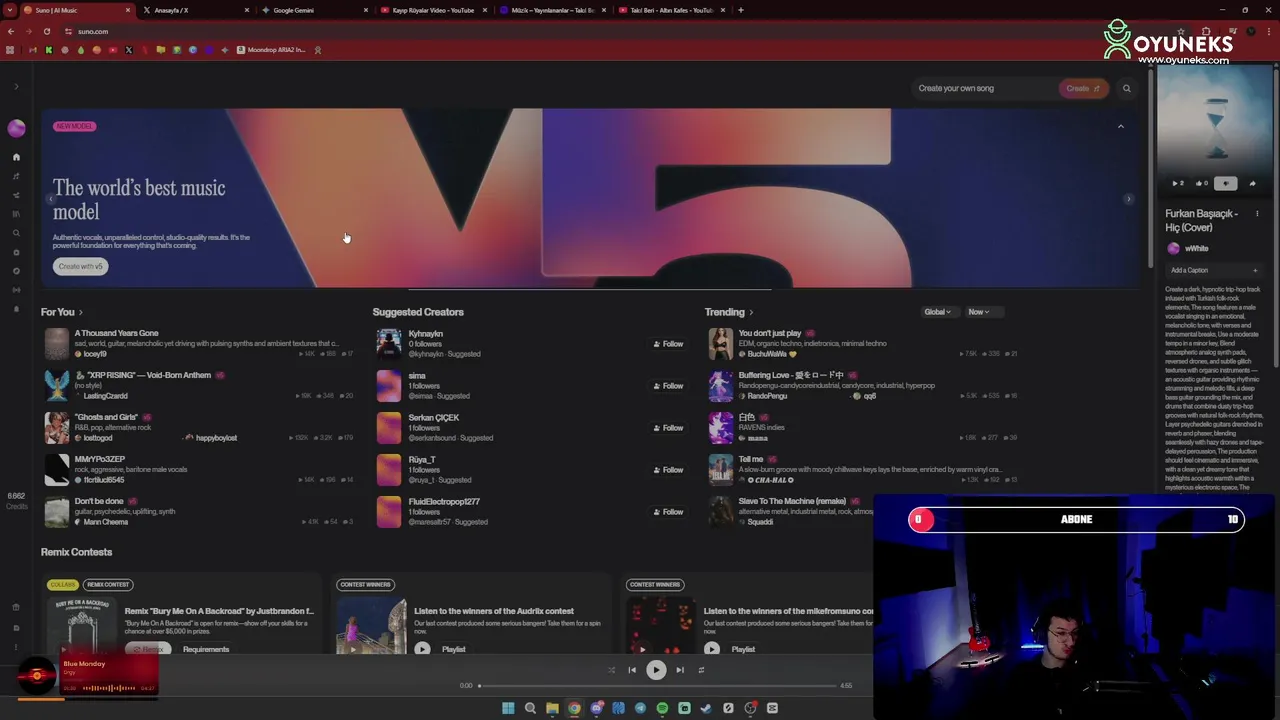This screenshot has height=720, width=1280.
Task: Collapse the v5 banner with the up chevron
Action: tap(1120, 127)
